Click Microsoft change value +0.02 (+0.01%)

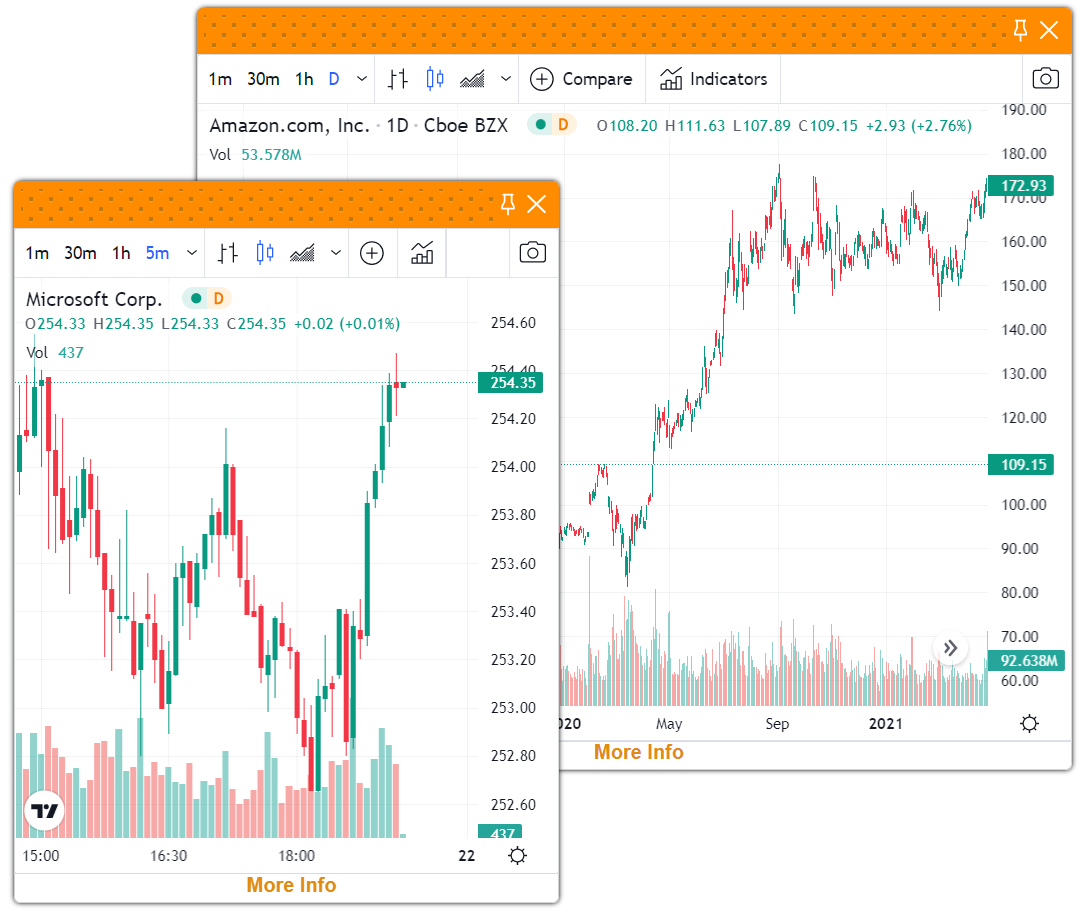pyautogui.click(x=347, y=324)
